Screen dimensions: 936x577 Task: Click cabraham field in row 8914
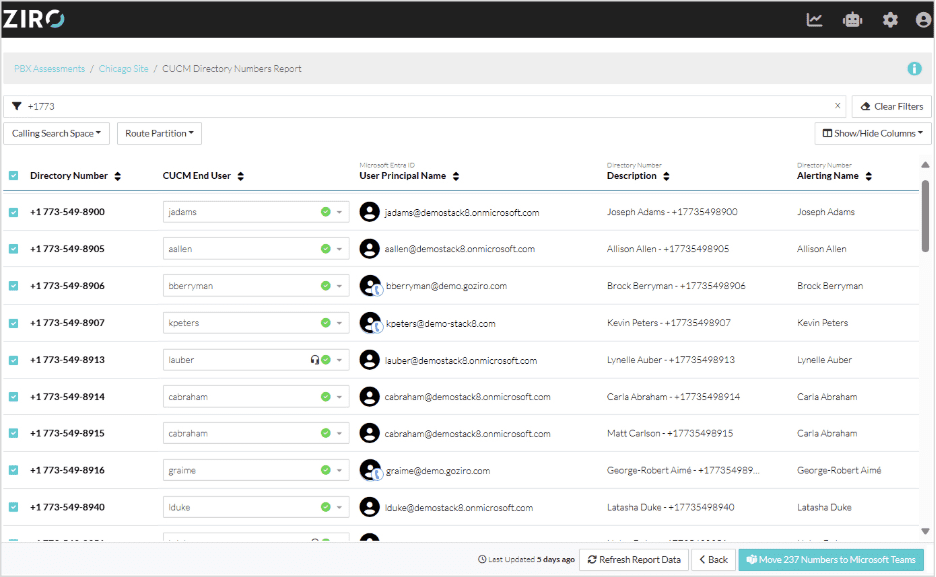pos(255,397)
